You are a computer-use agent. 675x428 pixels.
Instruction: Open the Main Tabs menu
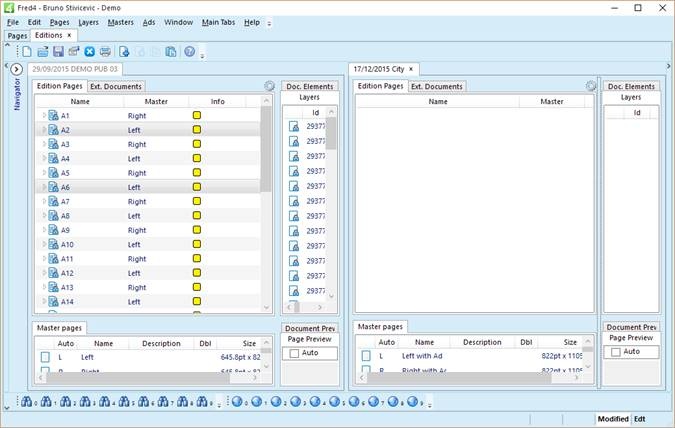click(218, 22)
